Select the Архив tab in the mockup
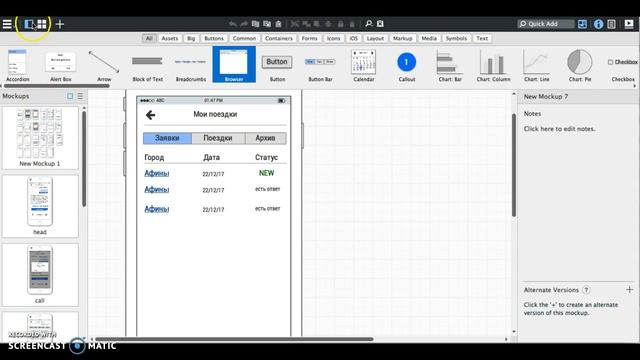Screen dimensions: 640x360 (x=265, y=138)
